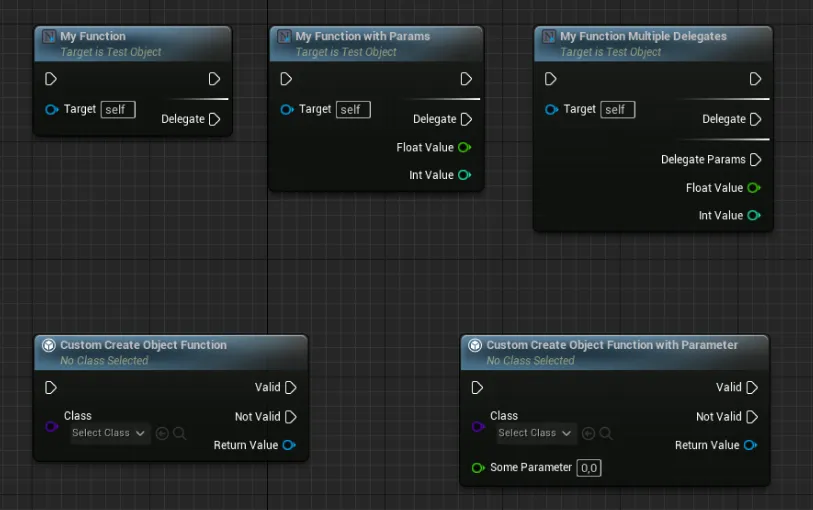Screen dimensions: 813x510
Task: Click Delegate pin on My Function Multiple Delegates
Action: coord(755,119)
